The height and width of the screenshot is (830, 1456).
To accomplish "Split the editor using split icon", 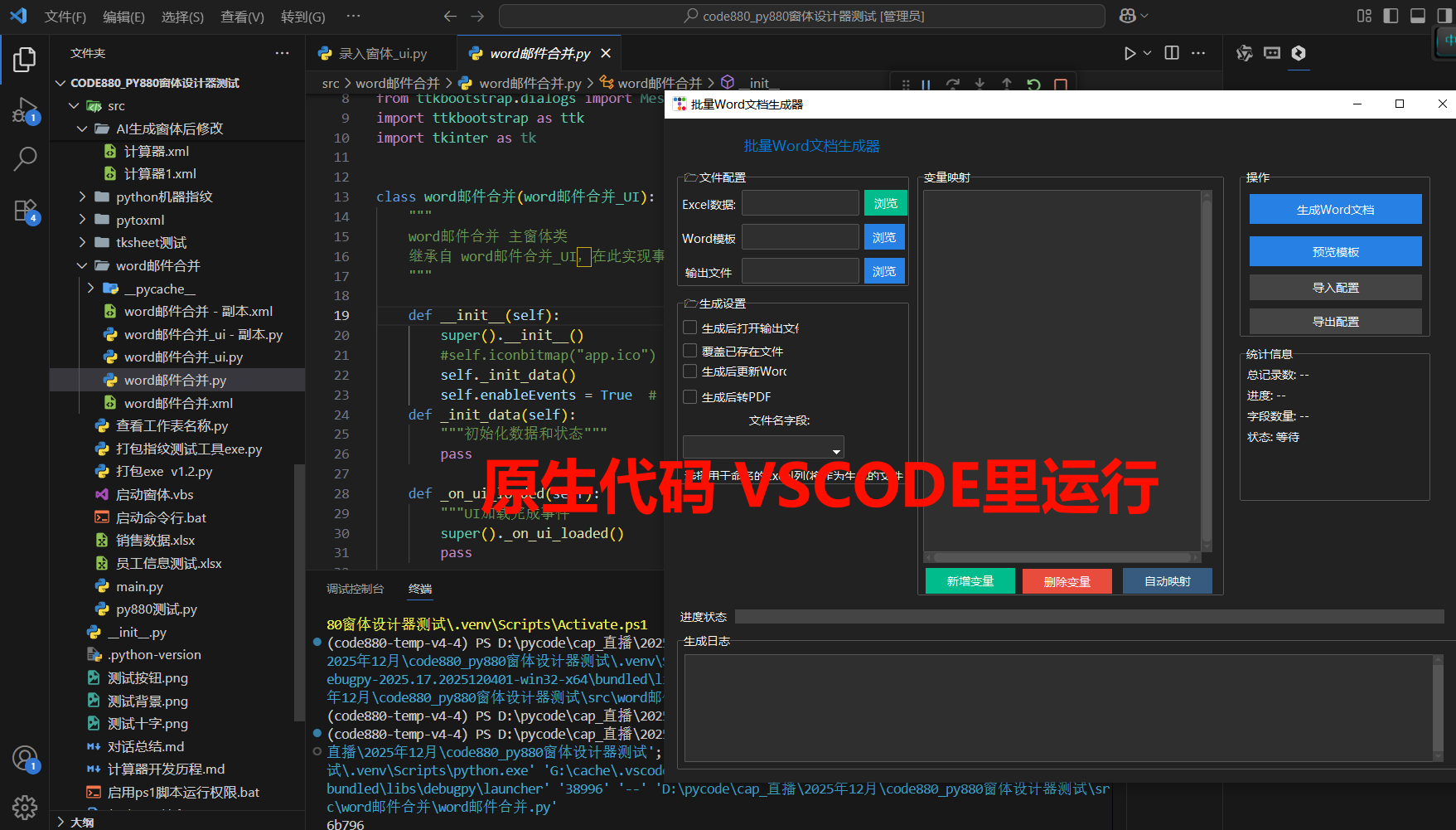I will coord(1171,52).
